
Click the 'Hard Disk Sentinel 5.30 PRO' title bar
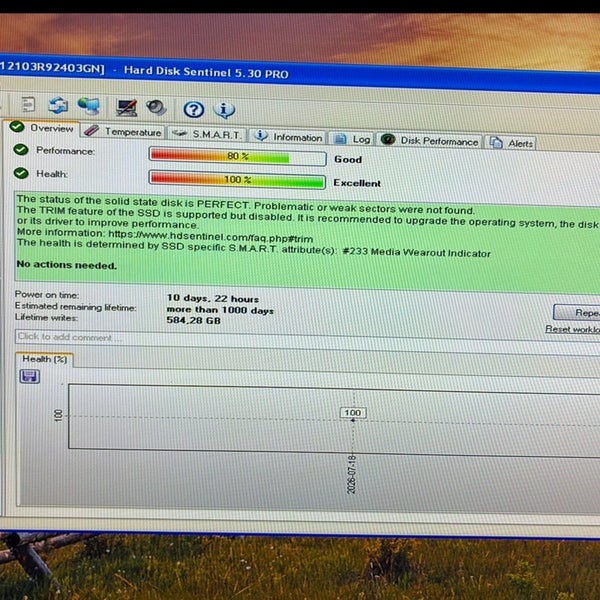click(x=206, y=72)
